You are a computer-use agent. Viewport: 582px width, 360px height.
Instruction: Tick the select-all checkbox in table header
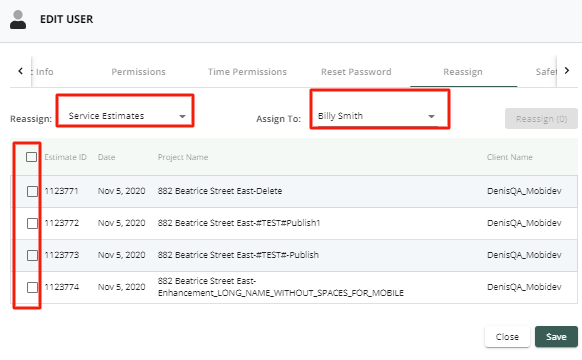32,157
